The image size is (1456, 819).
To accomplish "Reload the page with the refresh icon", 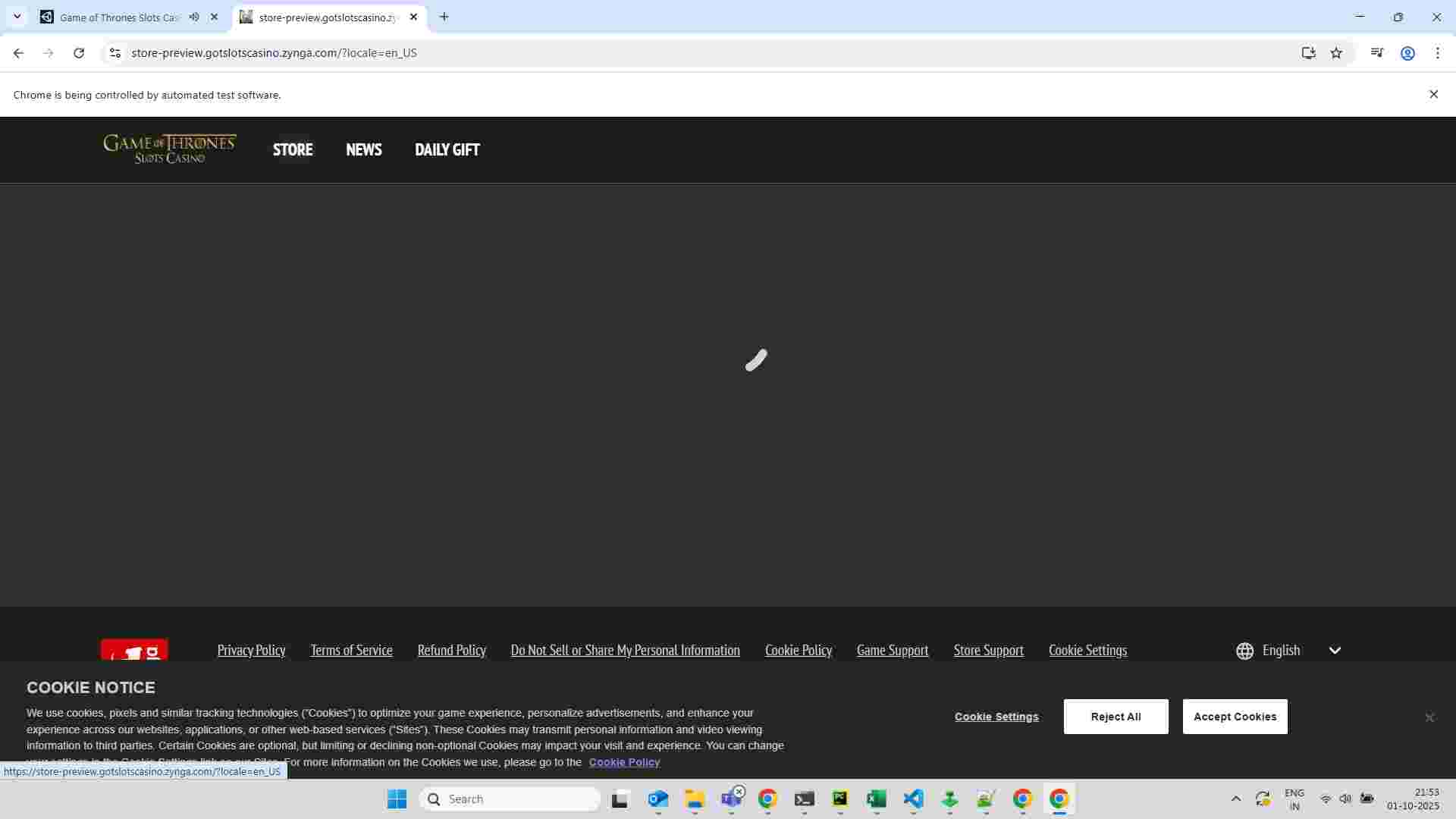I will click(x=79, y=53).
